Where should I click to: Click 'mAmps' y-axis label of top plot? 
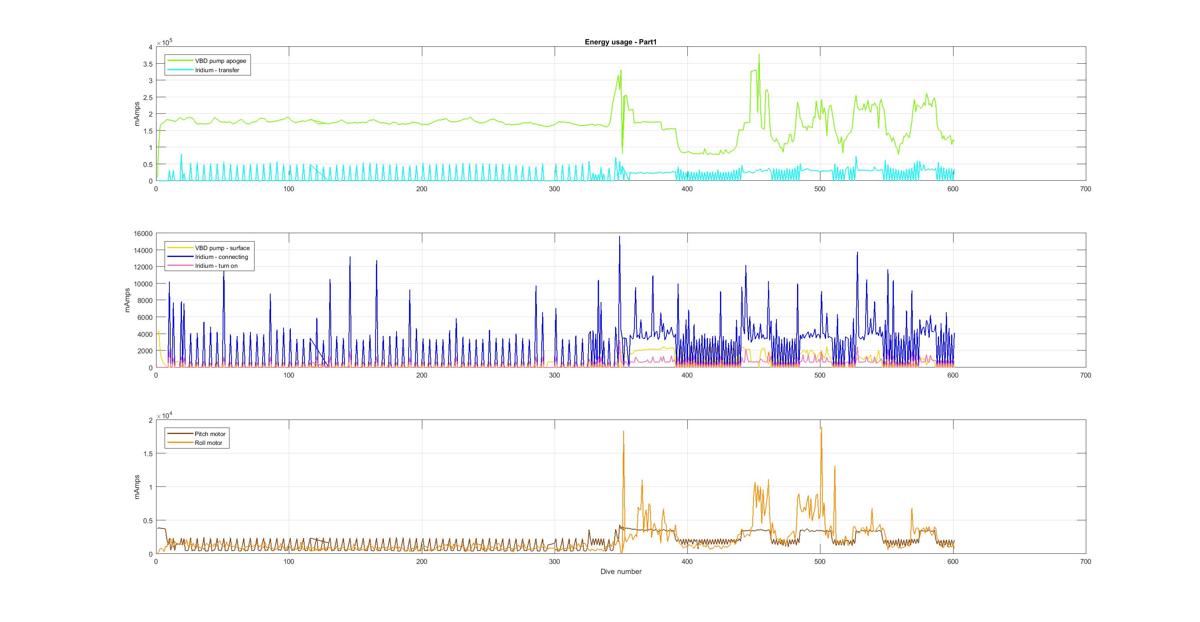(136, 114)
